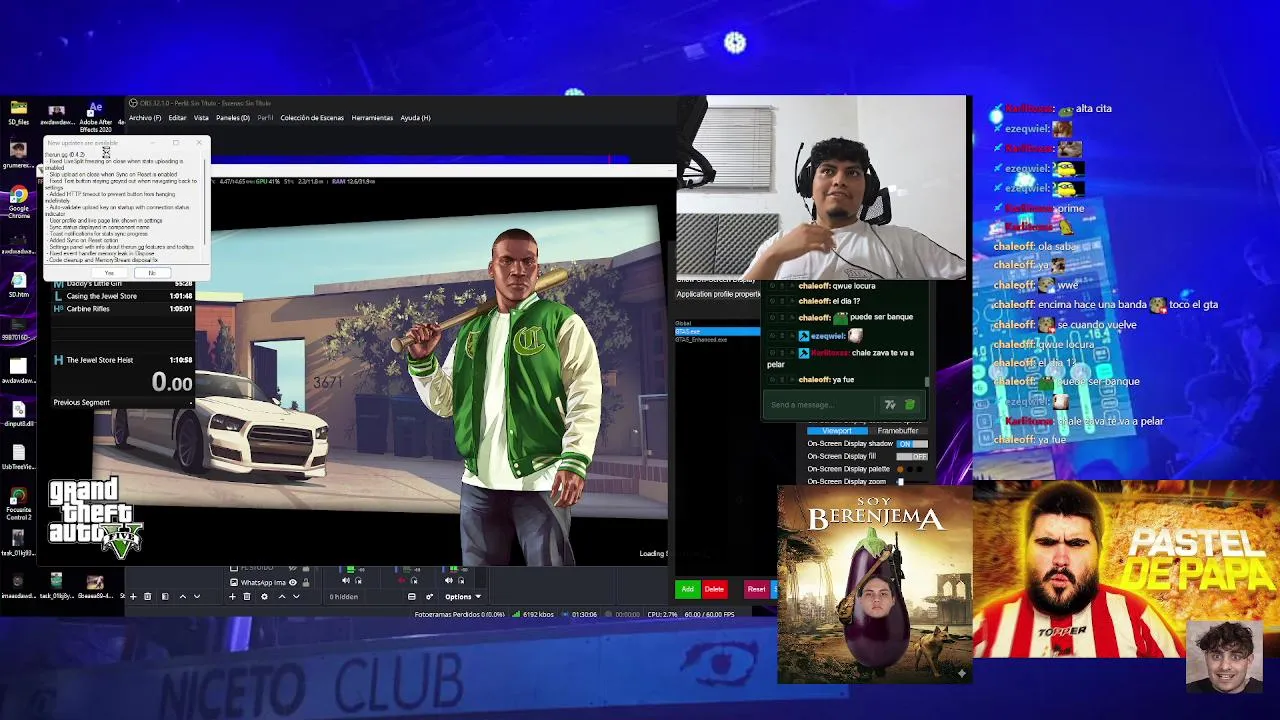This screenshot has height=720, width=1280.
Task: Remove the selected scene with the trash icon
Action: click(x=147, y=597)
